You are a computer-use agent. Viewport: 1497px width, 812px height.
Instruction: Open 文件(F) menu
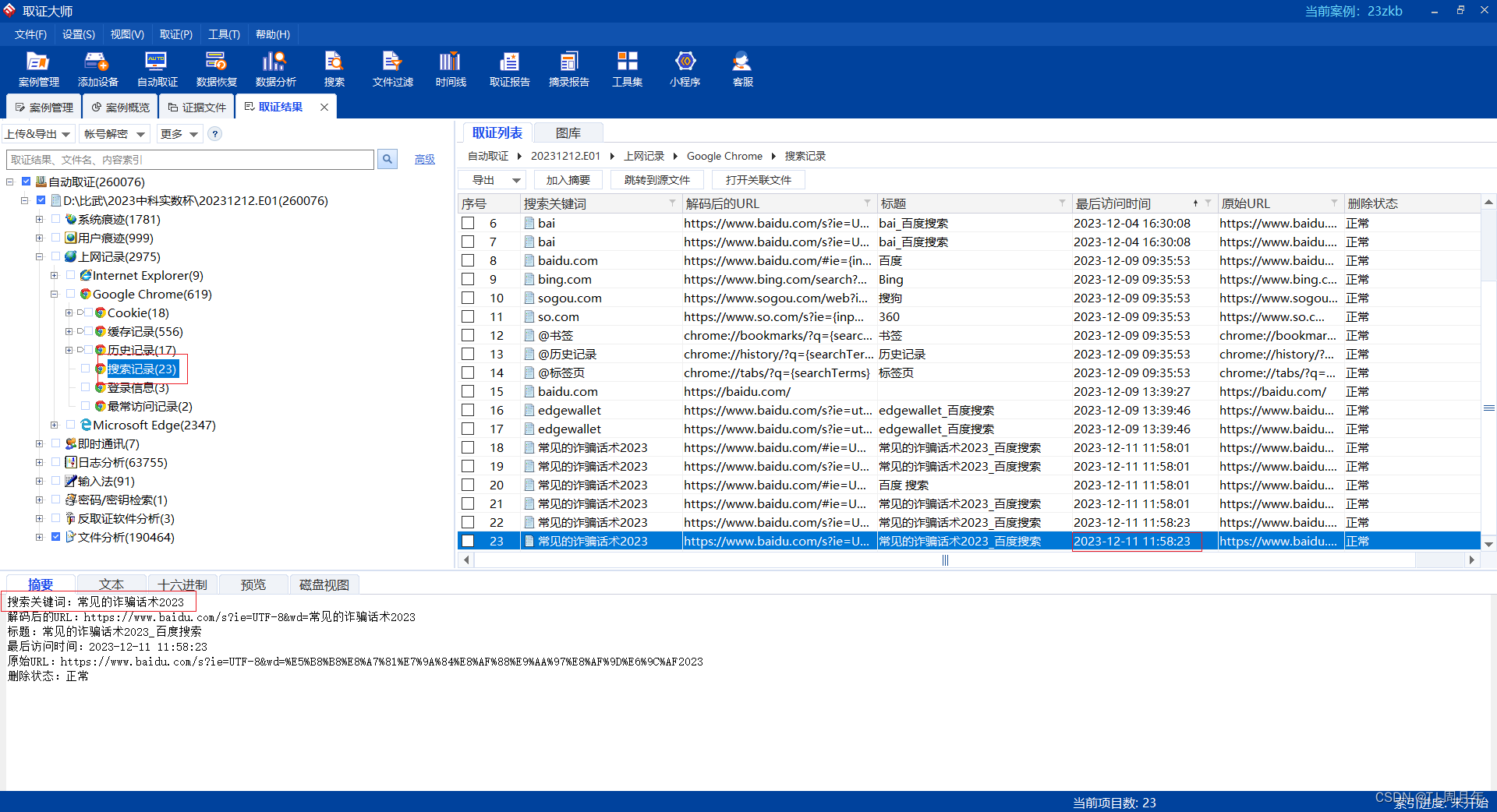pos(30,34)
